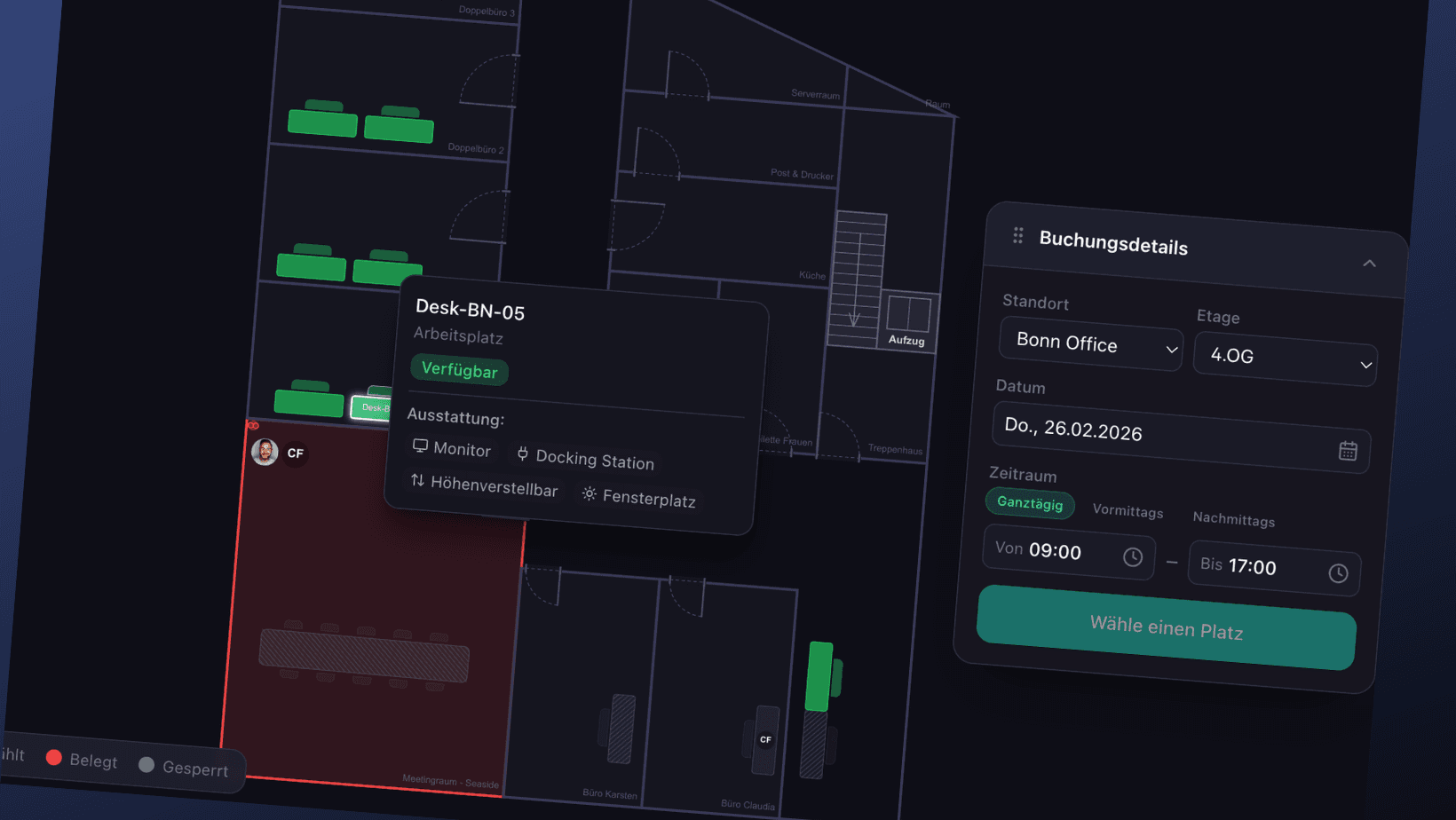
Task: Open the calendar icon in the Datum field
Action: [x=1348, y=451]
